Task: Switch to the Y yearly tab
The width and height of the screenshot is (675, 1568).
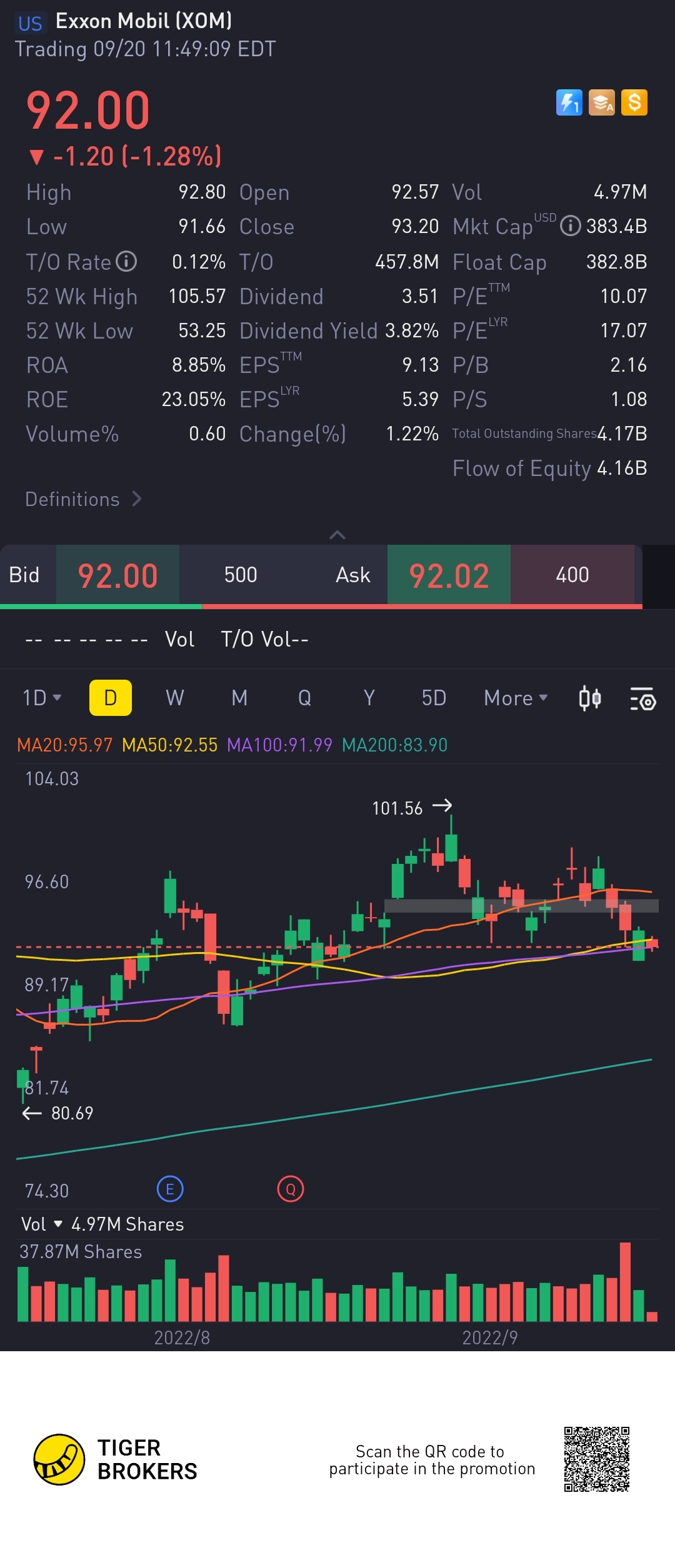Action: (x=369, y=698)
